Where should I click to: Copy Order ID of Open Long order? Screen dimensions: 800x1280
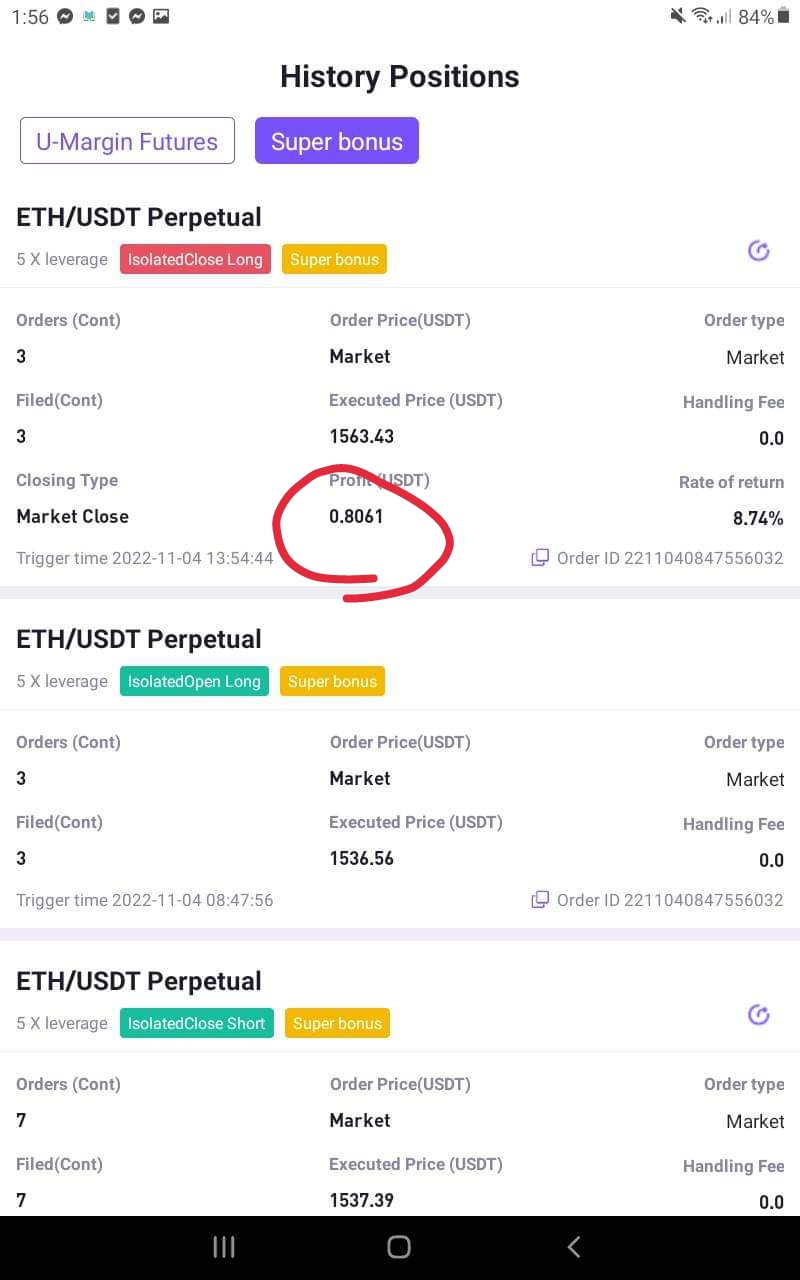540,900
